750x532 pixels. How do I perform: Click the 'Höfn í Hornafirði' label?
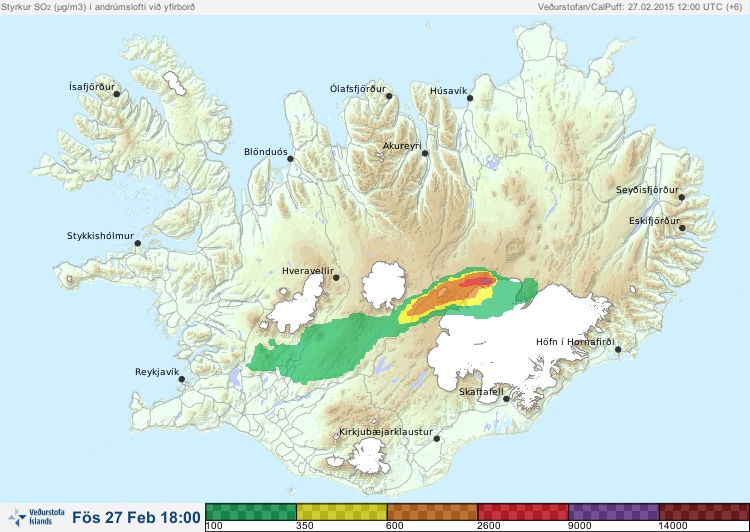pyautogui.click(x=575, y=342)
